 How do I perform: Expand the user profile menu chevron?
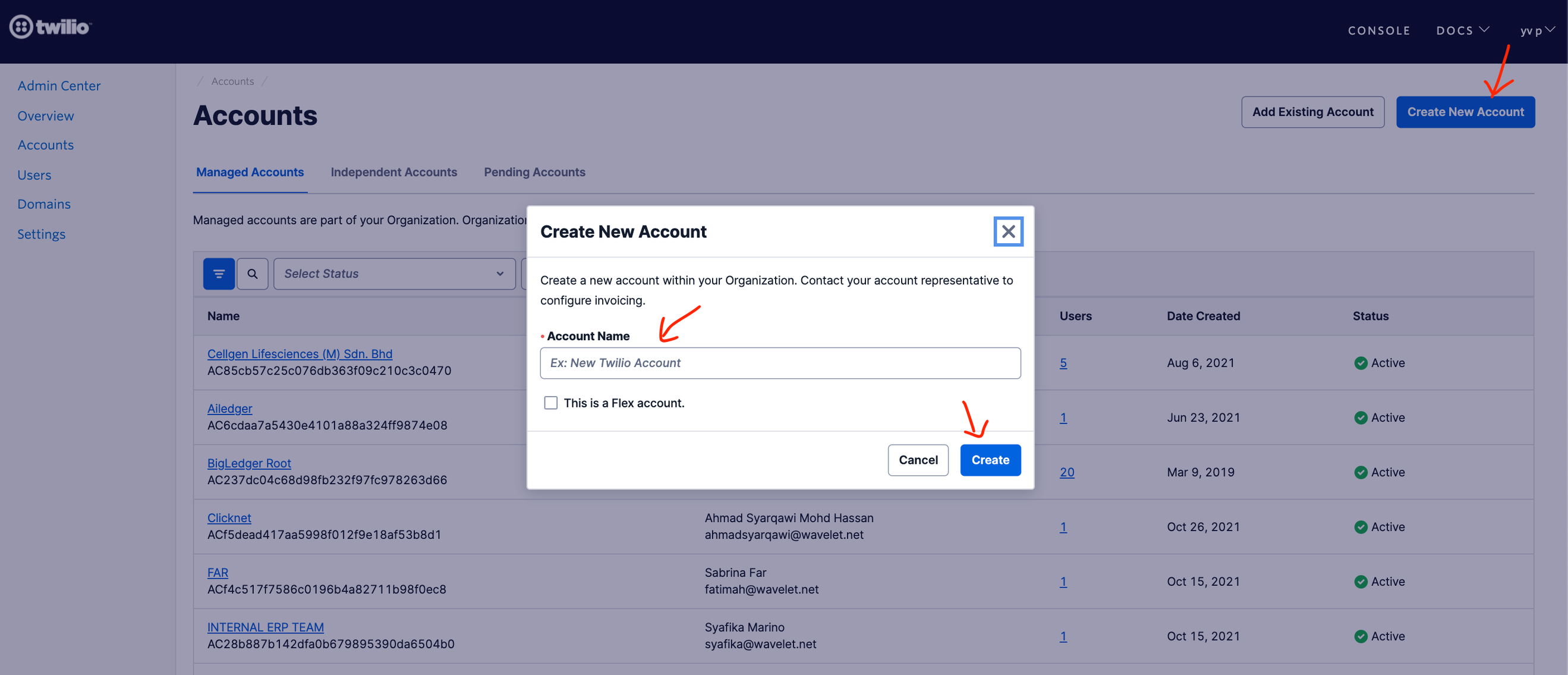click(x=1550, y=29)
